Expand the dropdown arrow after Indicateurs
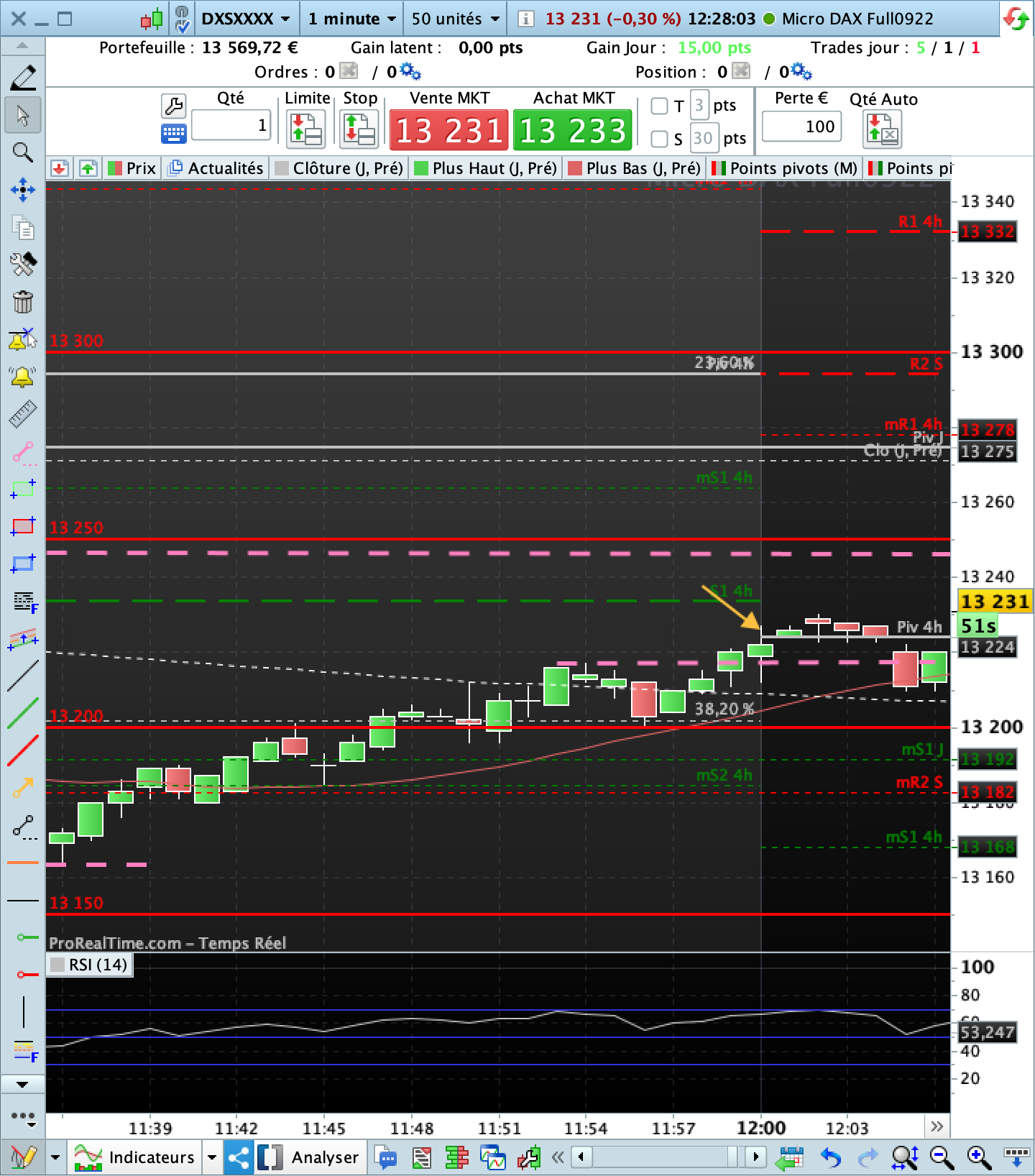 tap(212, 1157)
